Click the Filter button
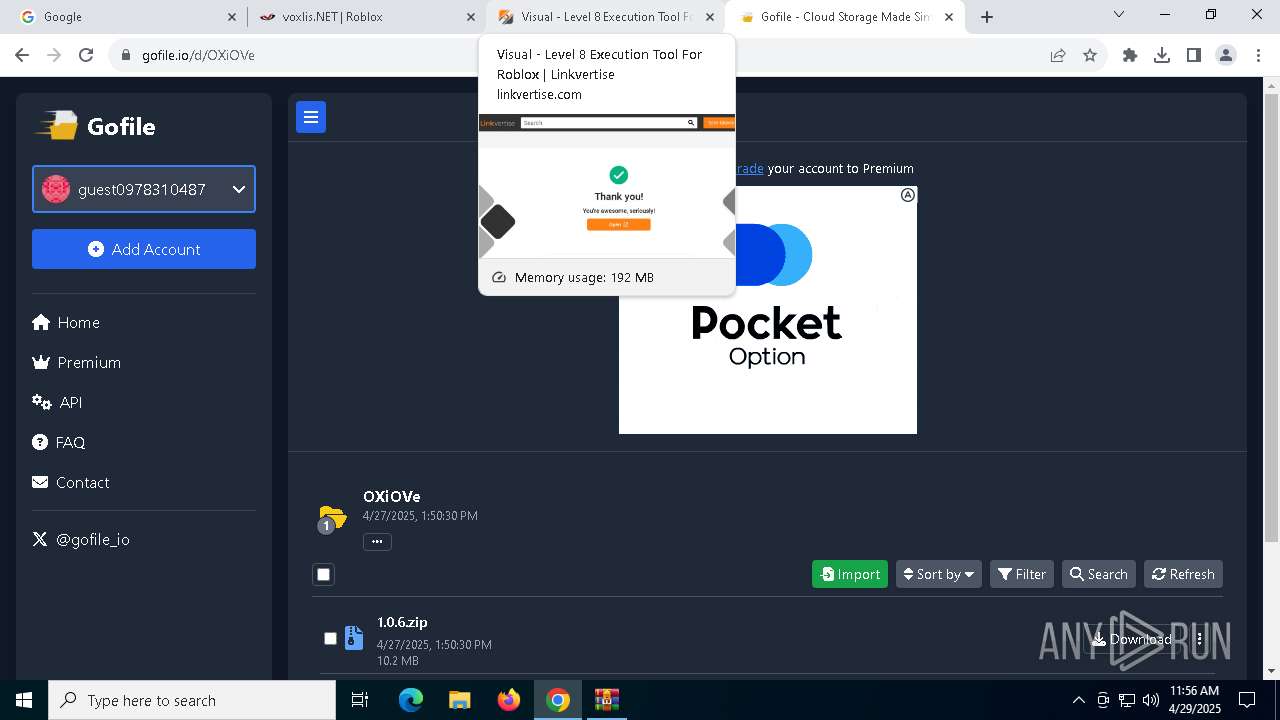 (1022, 574)
